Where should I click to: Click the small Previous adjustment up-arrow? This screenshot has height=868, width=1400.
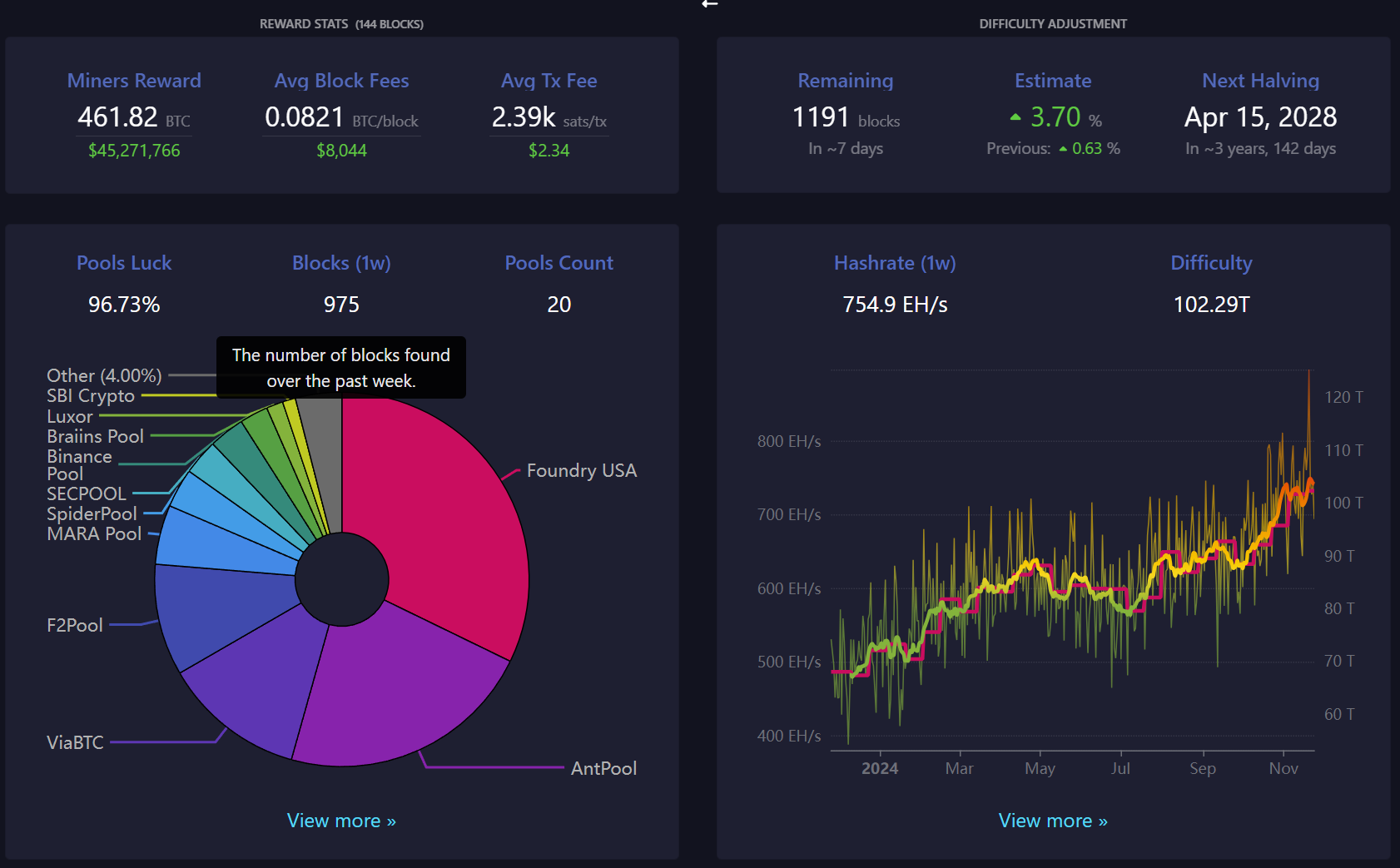tap(1063, 149)
